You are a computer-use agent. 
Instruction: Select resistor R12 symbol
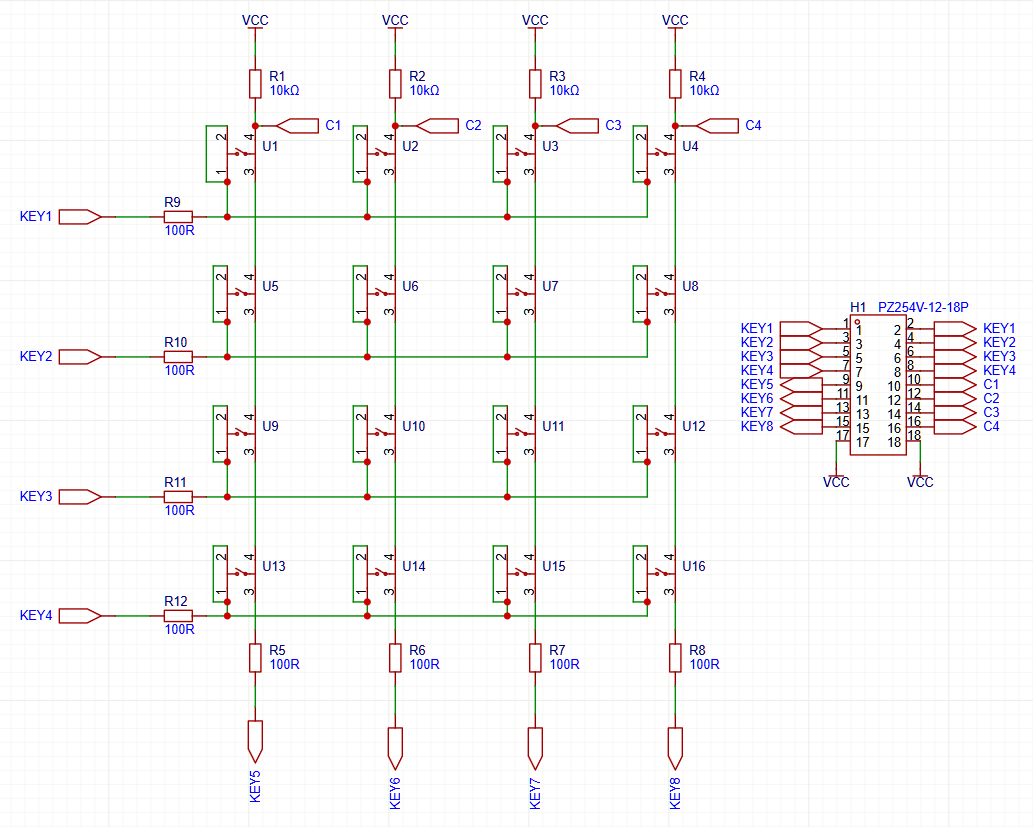point(177,616)
